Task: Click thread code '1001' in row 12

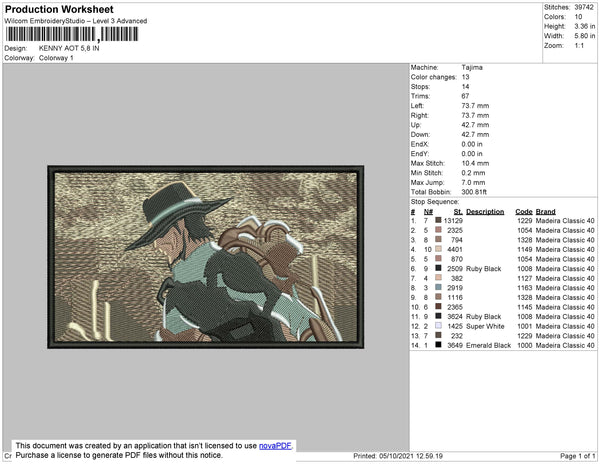Action: (x=525, y=326)
